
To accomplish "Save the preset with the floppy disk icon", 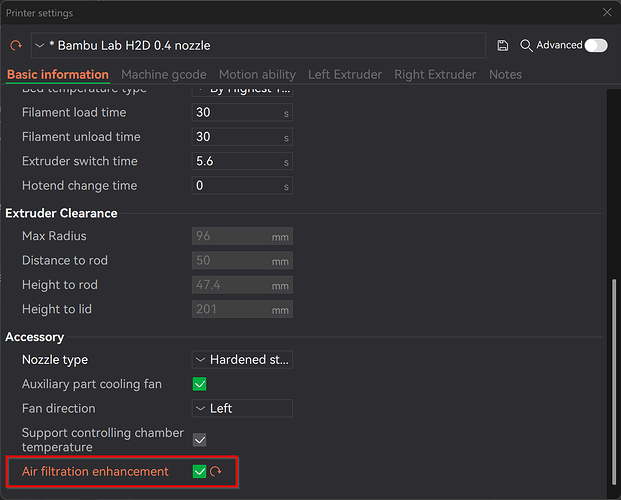I will tap(502, 46).
